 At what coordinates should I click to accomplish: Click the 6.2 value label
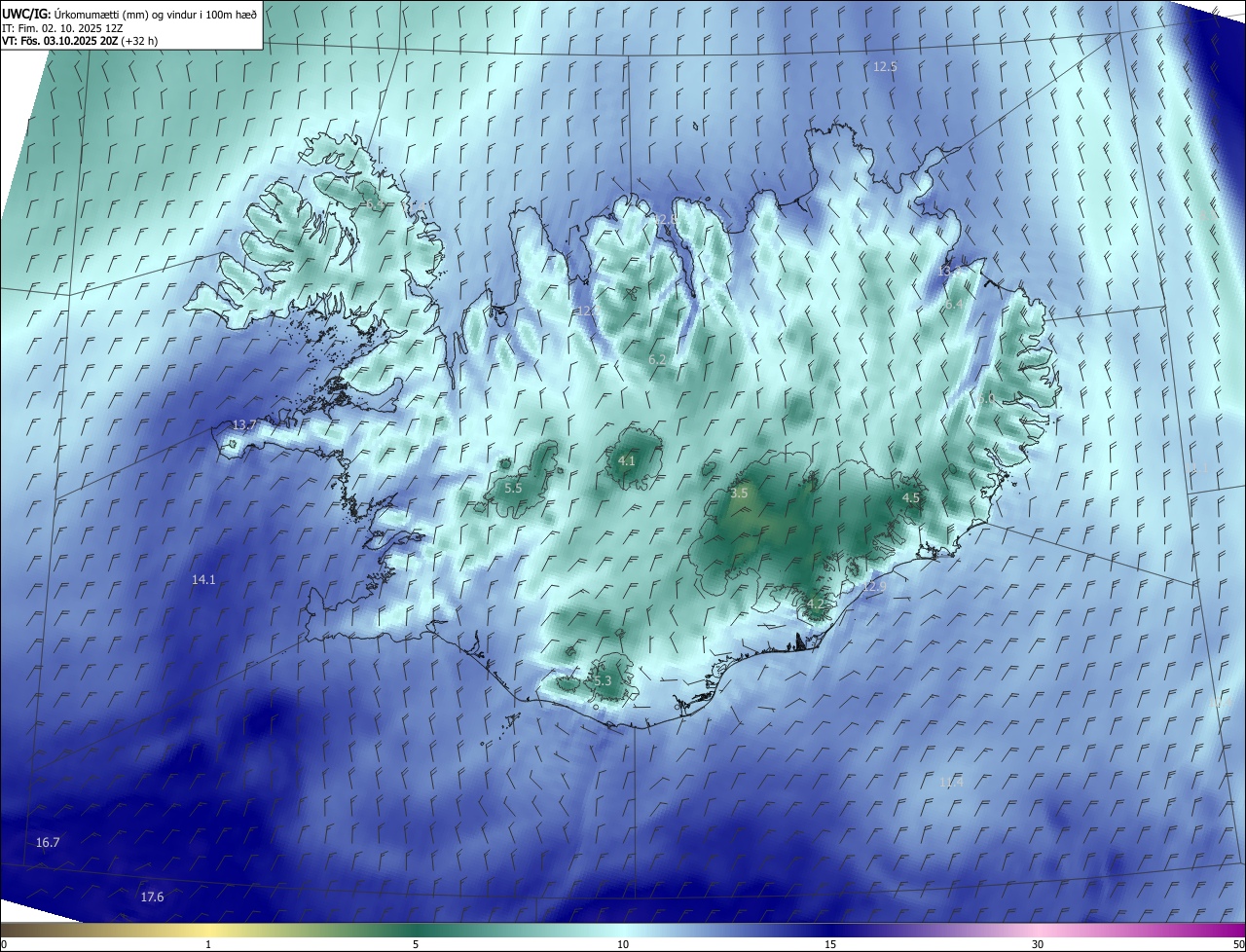point(658,359)
